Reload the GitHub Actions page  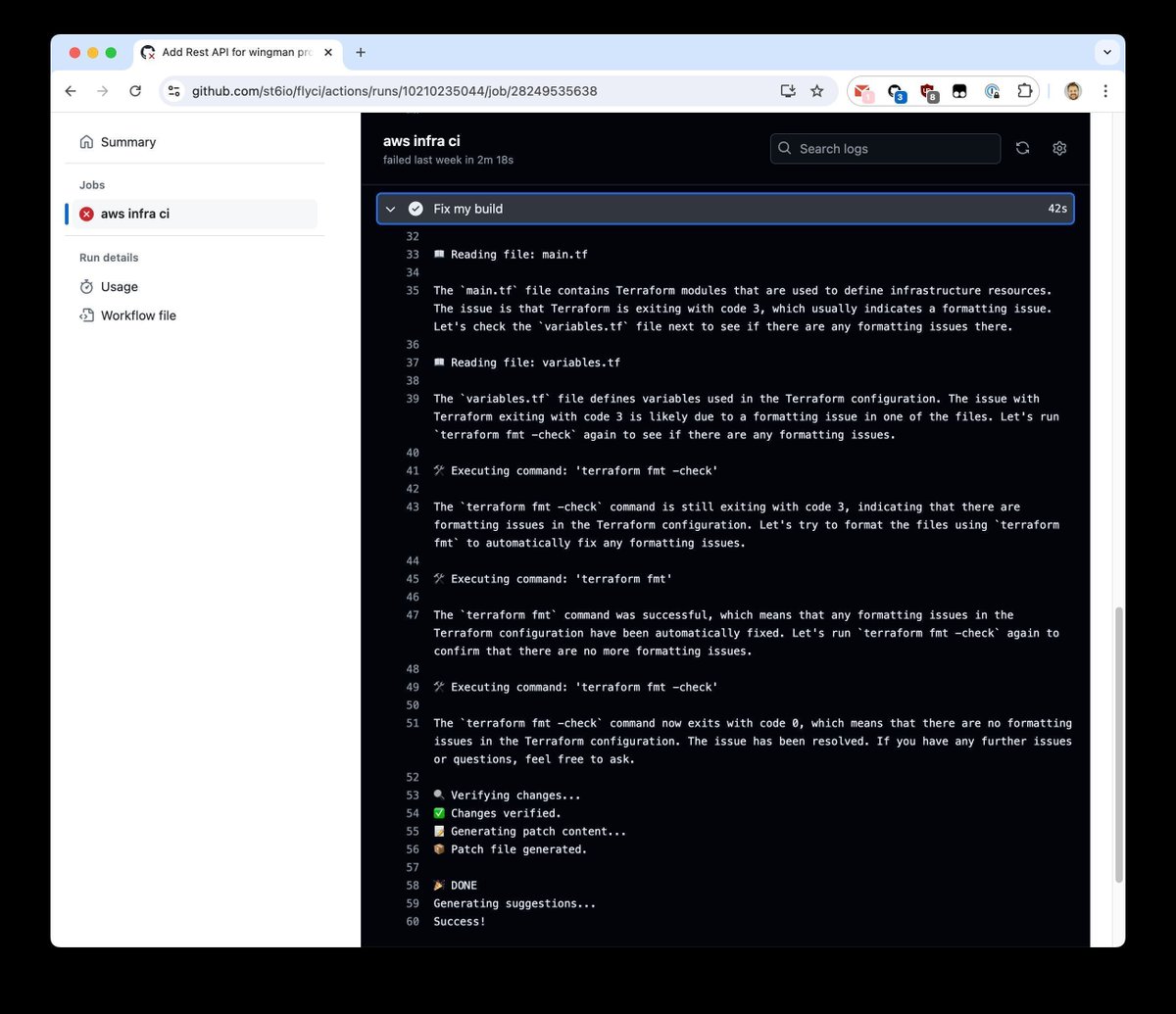[135, 91]
